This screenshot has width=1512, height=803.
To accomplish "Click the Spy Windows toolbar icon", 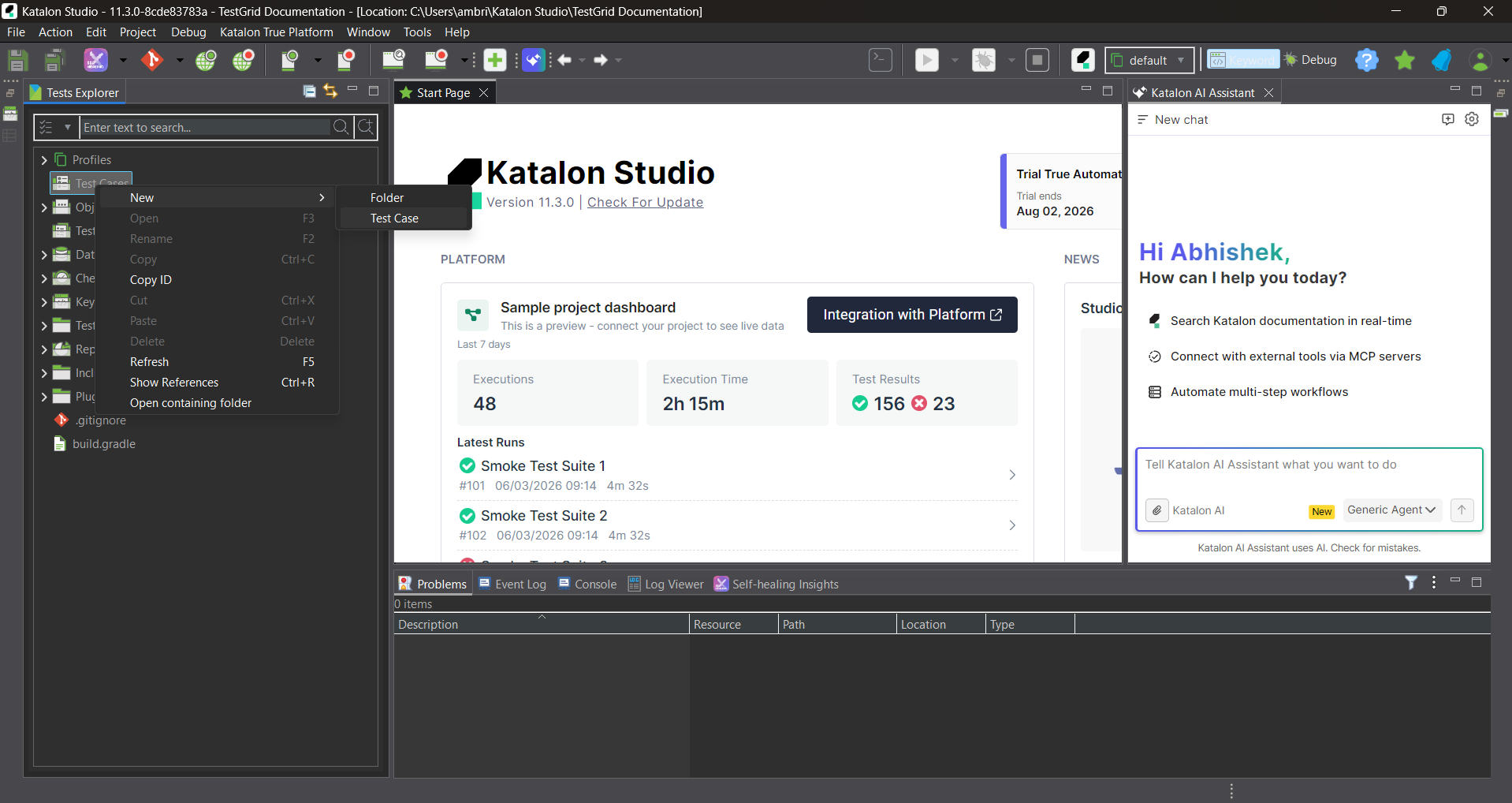I will coord(393,60).
